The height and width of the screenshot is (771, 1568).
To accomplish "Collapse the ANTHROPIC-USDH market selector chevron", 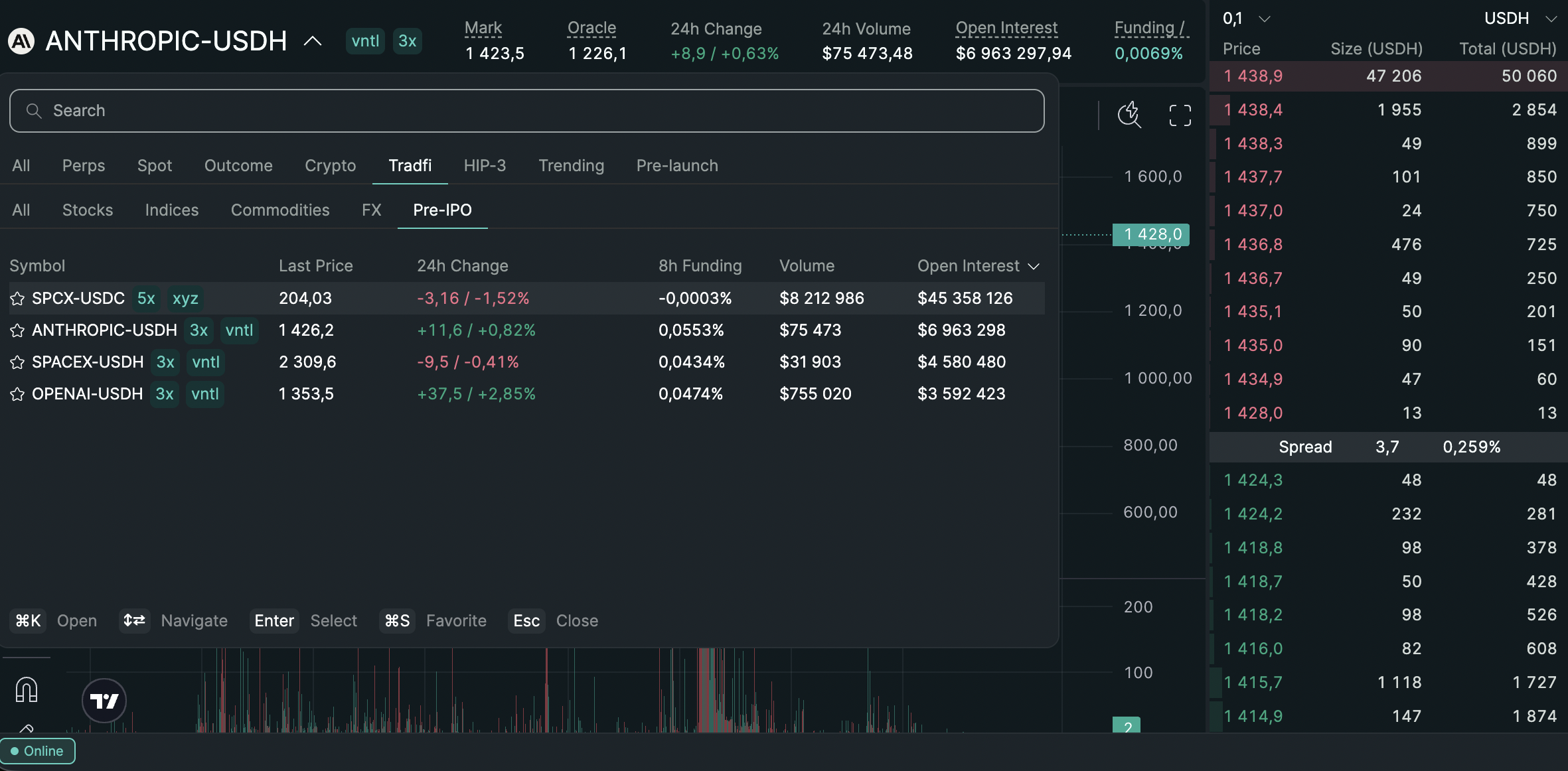I will pos(313,41).
